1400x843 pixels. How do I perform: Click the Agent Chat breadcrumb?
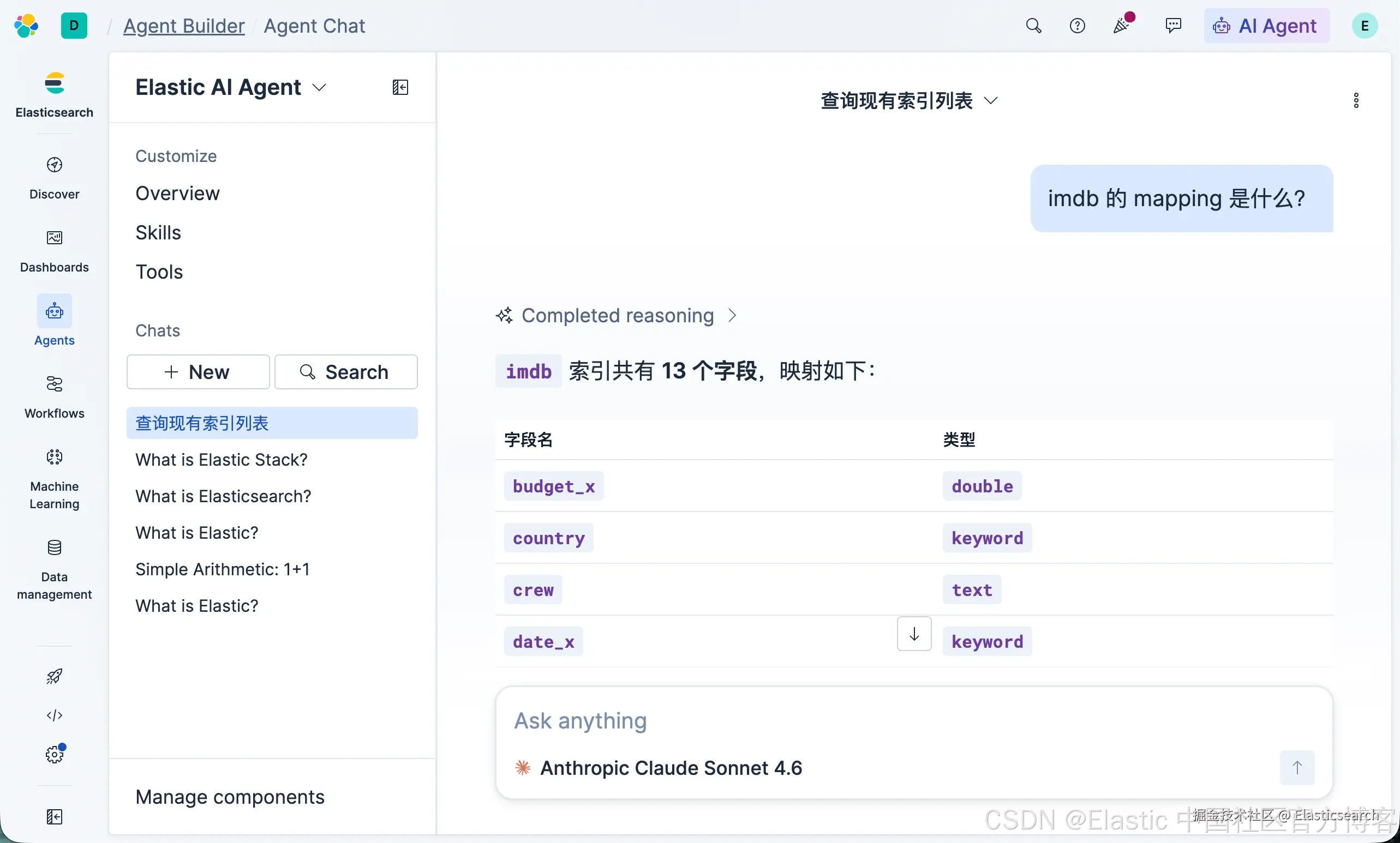pyautogui.click(x=314, y=26)
